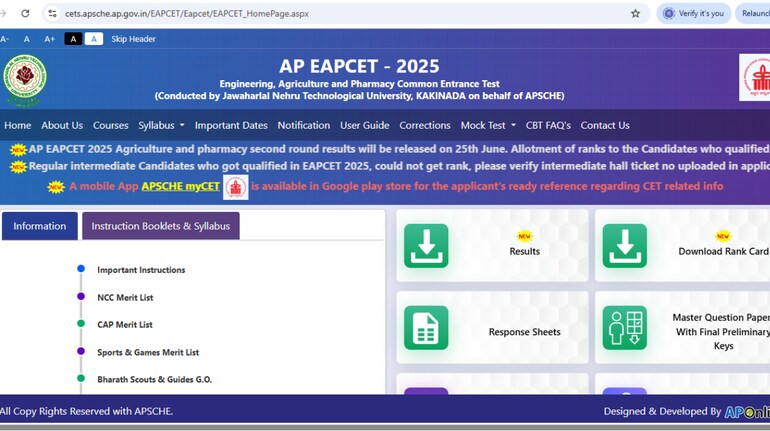Viewport: 770px width, 431px height.
Task: Click the green Results download icon
Action: click(x=426, y=246)
